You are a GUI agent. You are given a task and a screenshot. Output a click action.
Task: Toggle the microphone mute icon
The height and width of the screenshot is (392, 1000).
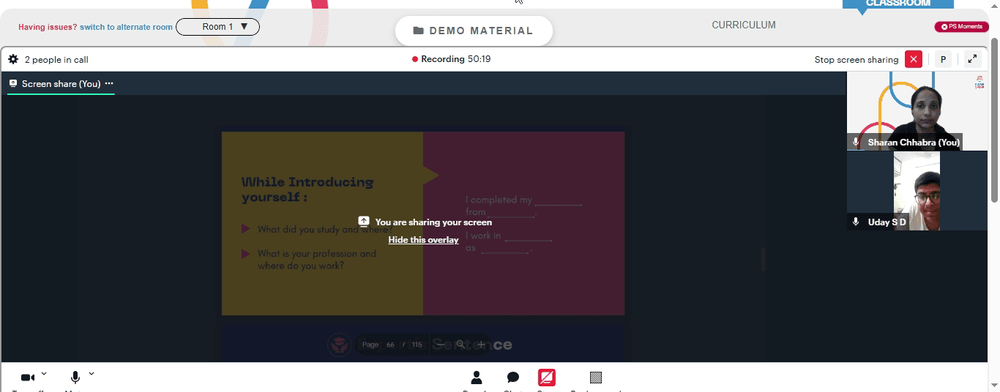coord(75,377)
